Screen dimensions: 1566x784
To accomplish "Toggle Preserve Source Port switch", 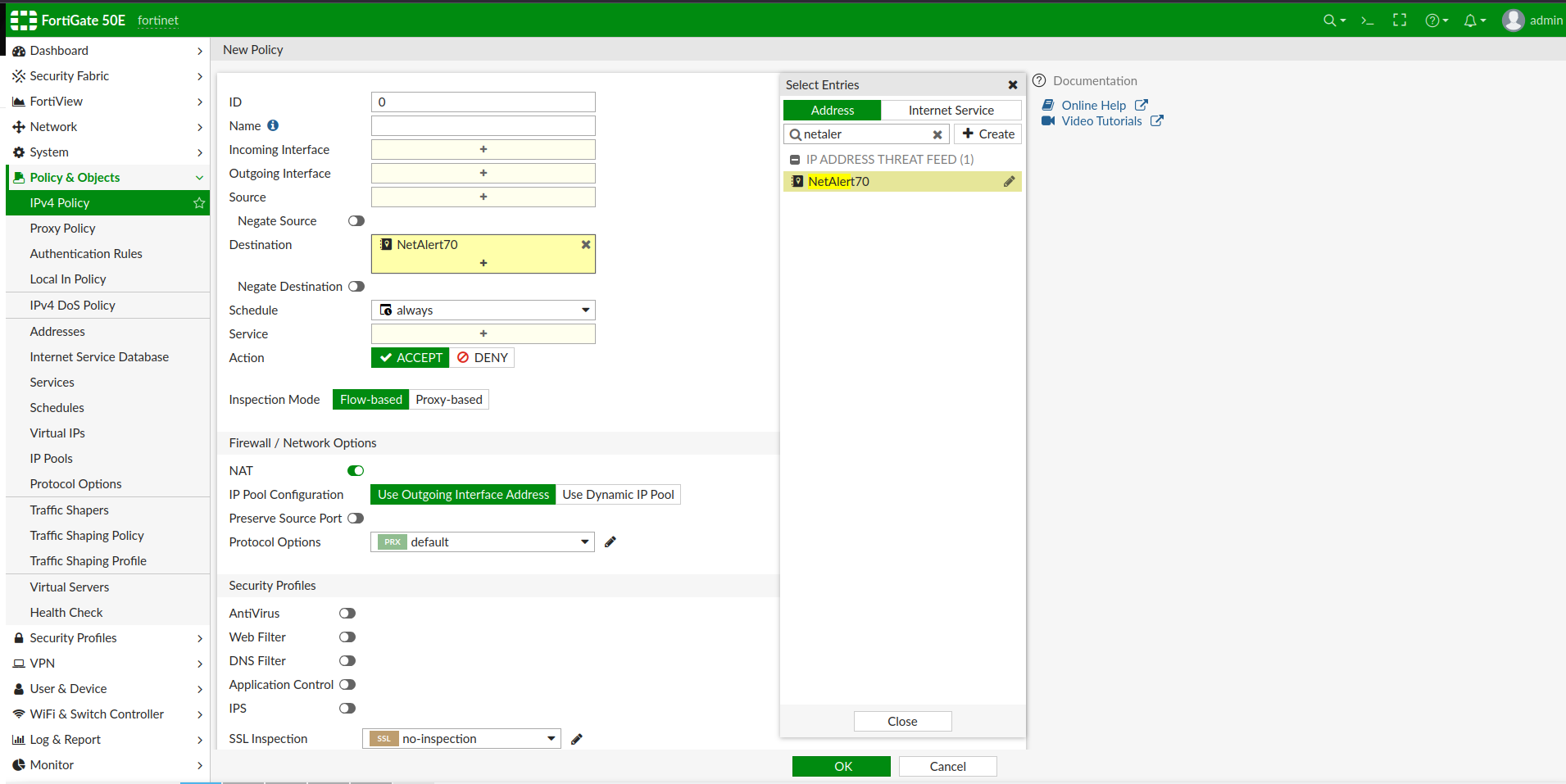I will tap(356, 519).
